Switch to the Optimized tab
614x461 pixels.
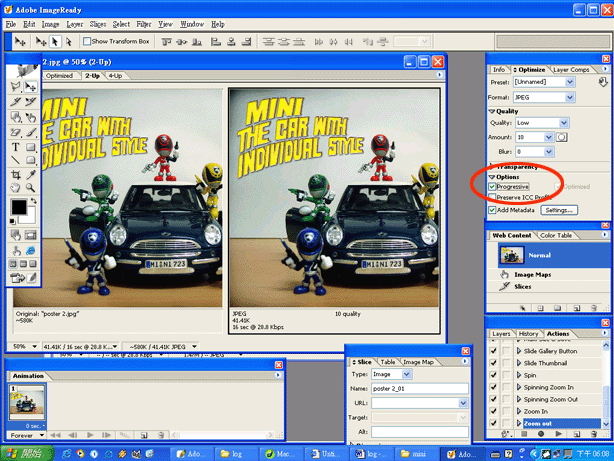coord(59,76)
